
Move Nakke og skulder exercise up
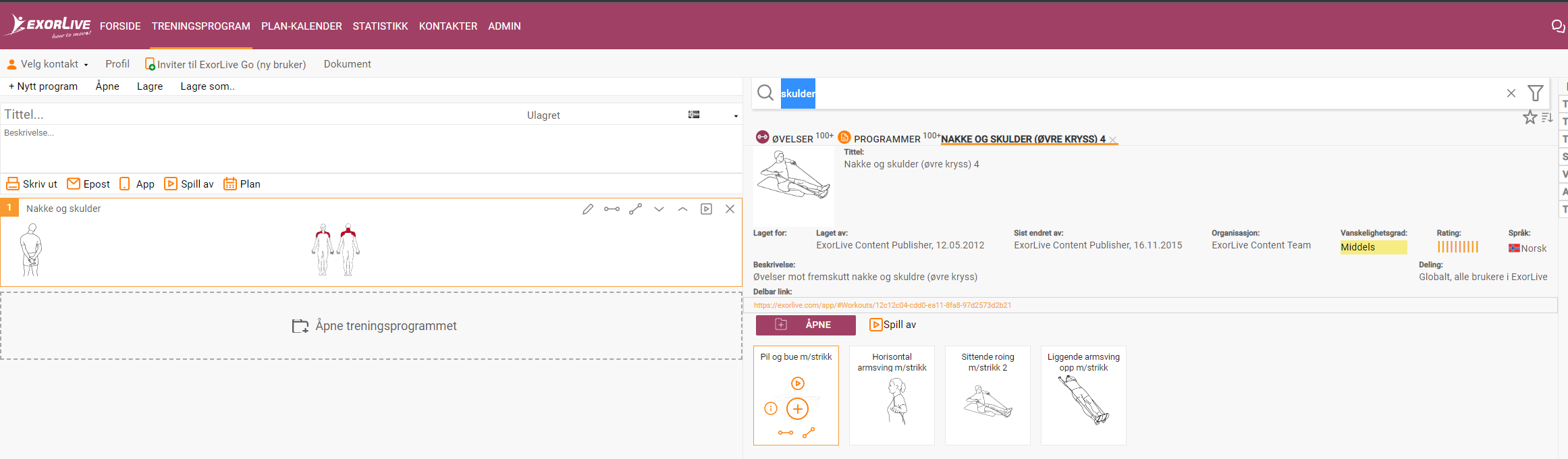682,209
